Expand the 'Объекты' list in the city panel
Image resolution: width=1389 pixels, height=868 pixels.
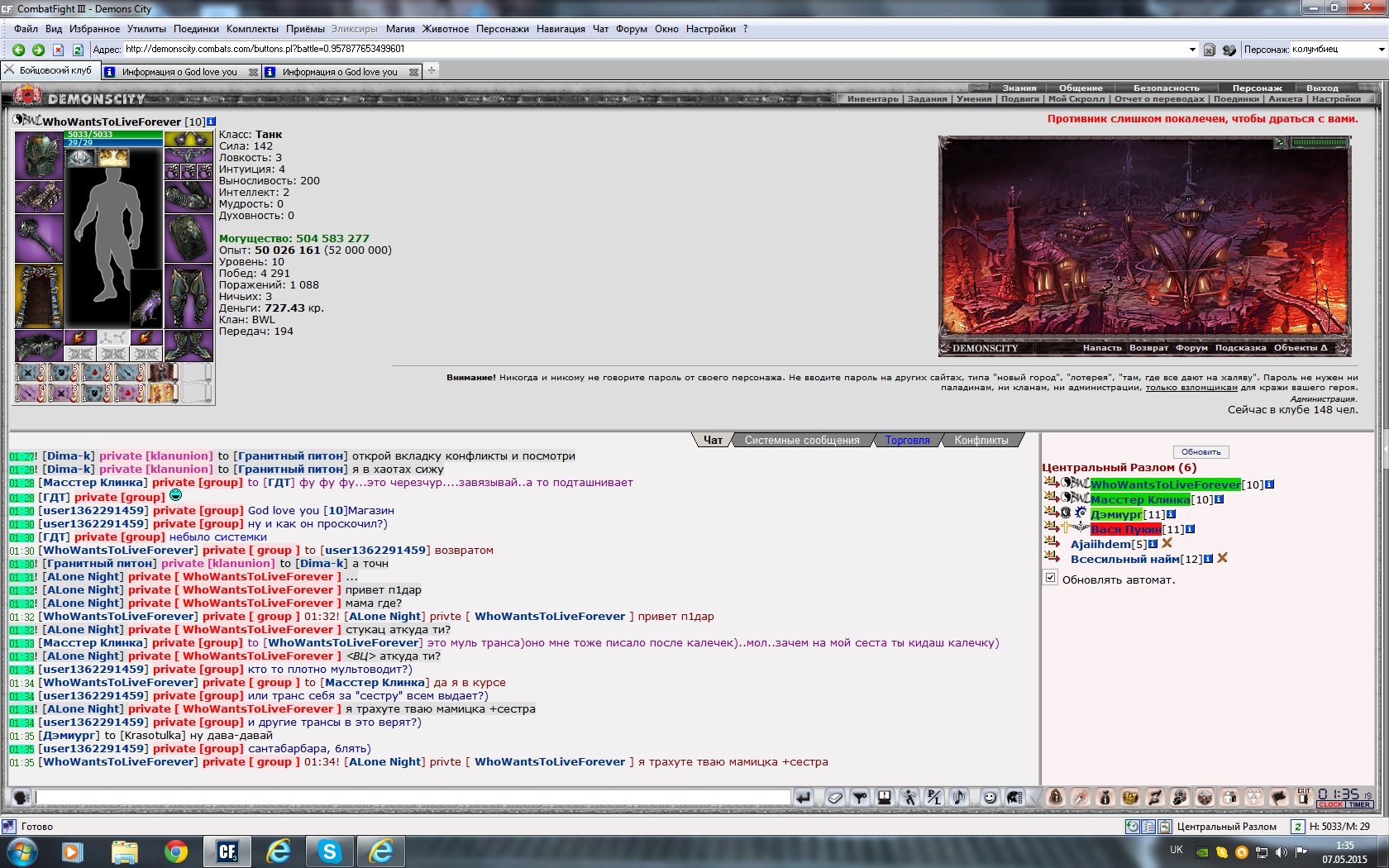[1301, 348]
